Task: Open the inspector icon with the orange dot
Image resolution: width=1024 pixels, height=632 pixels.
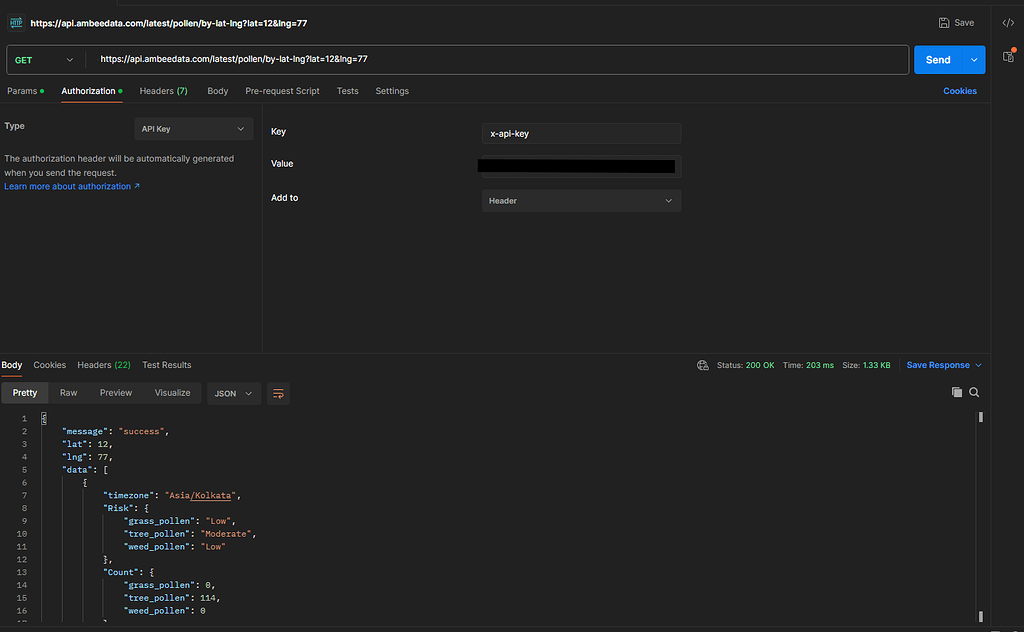Action: tap(1009, 58)
